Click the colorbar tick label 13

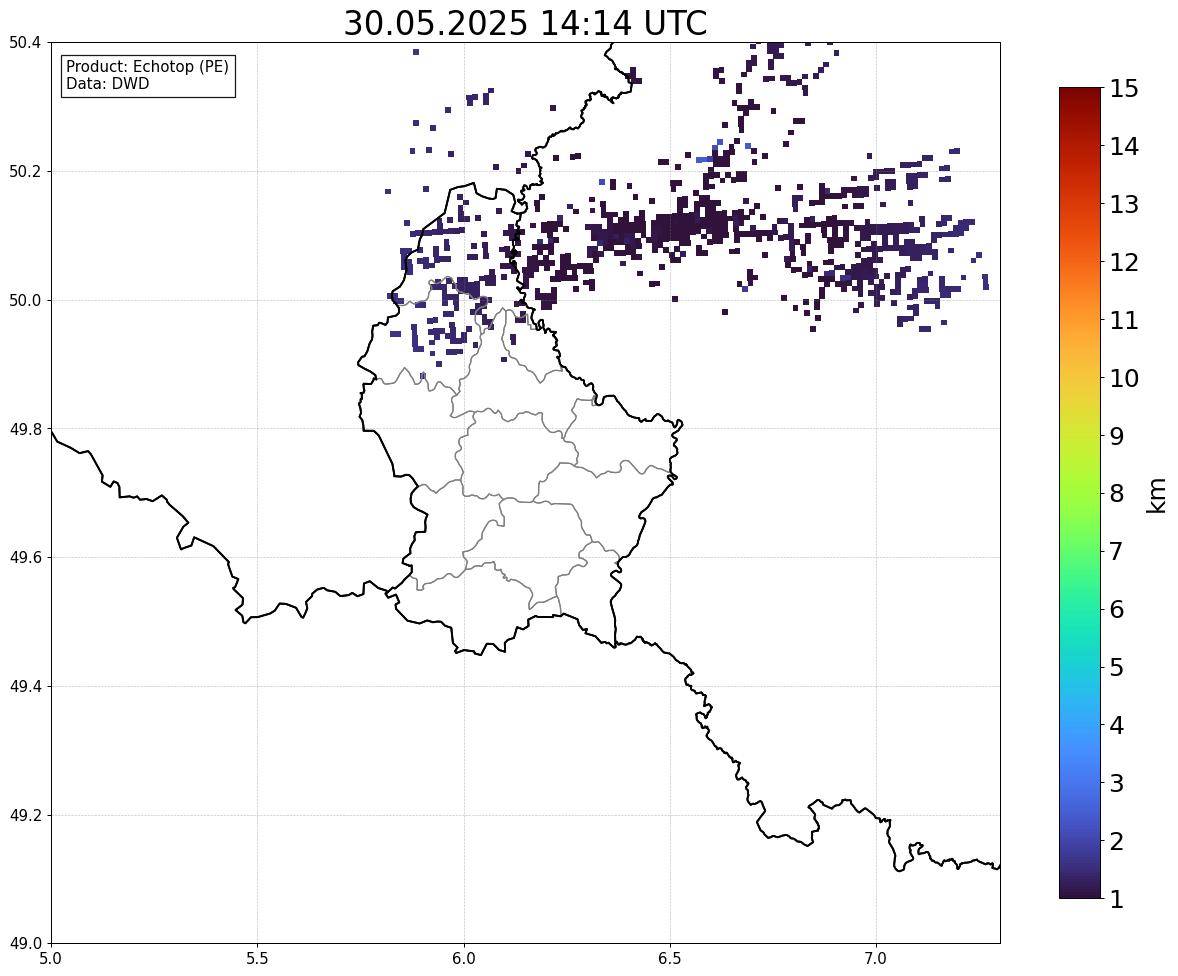(1124, 204)
